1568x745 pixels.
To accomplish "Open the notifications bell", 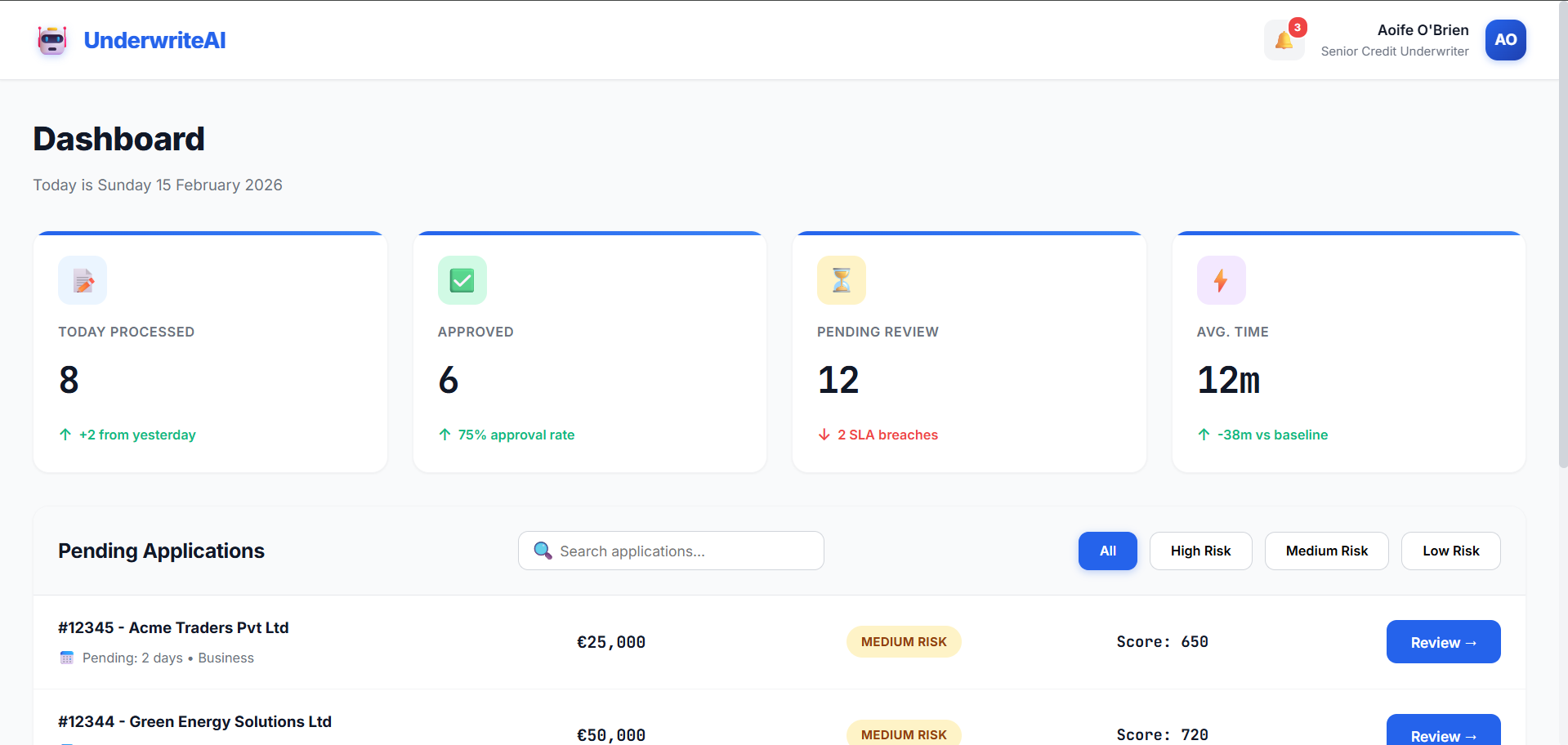I will coord(1284,40).
